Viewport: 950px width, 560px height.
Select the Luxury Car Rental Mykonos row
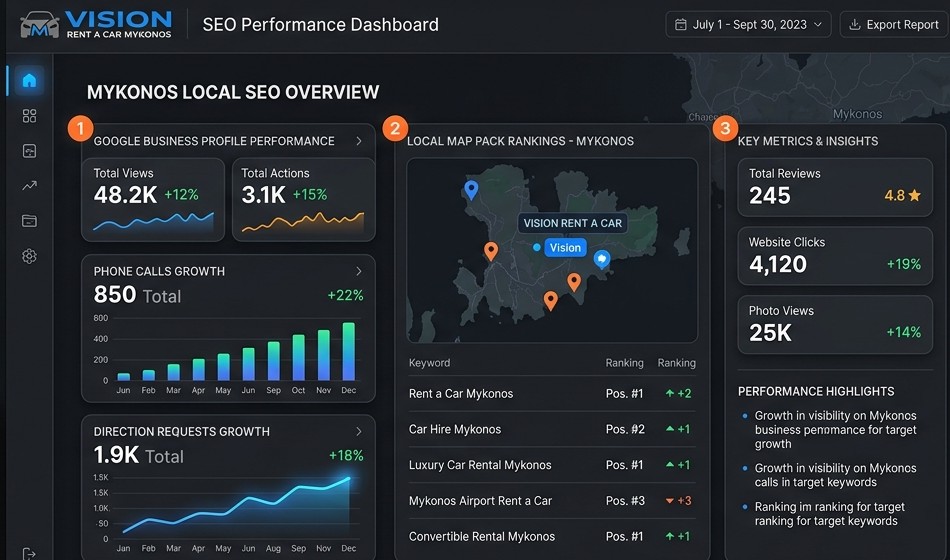pyautogui.click(x=552, y=465)
